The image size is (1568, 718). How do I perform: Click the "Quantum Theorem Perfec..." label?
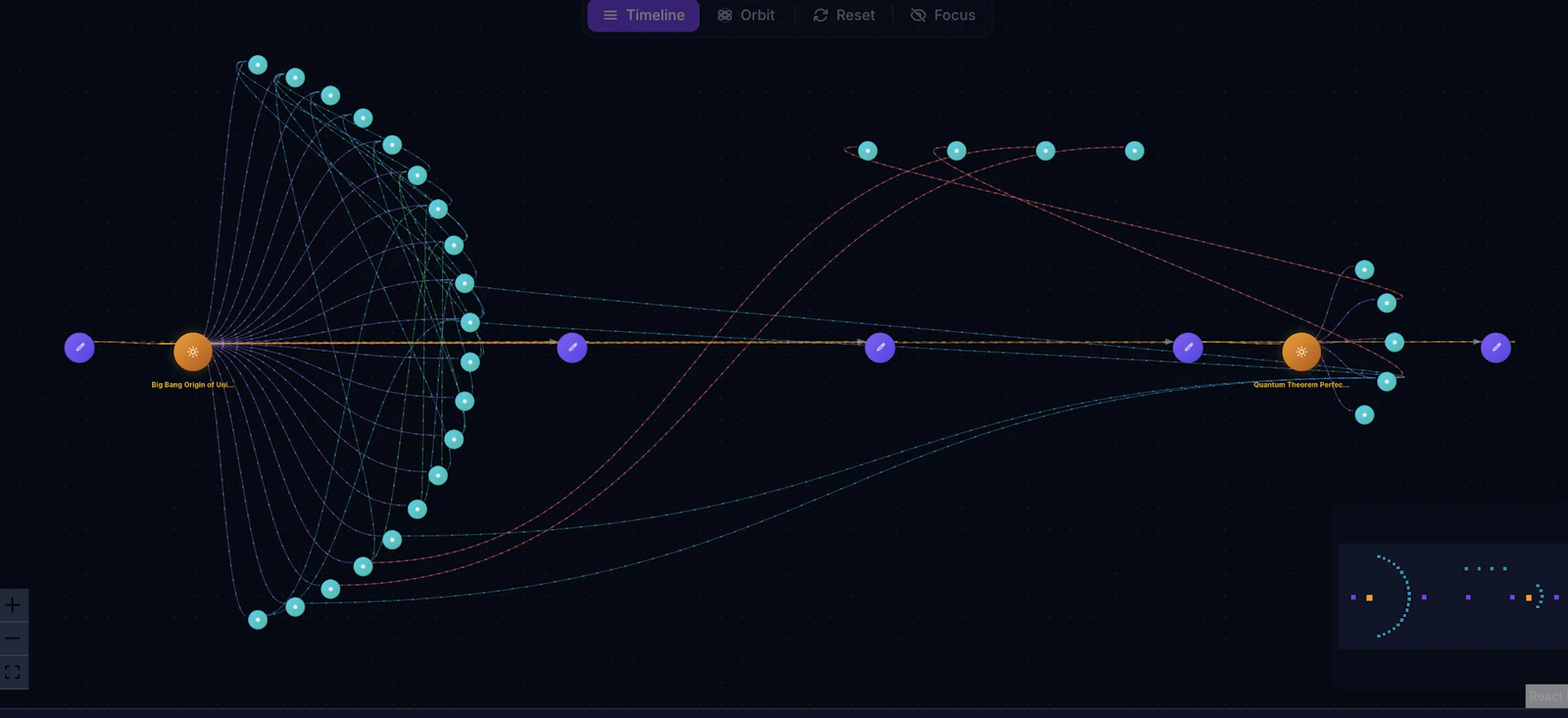[1301, 385]
